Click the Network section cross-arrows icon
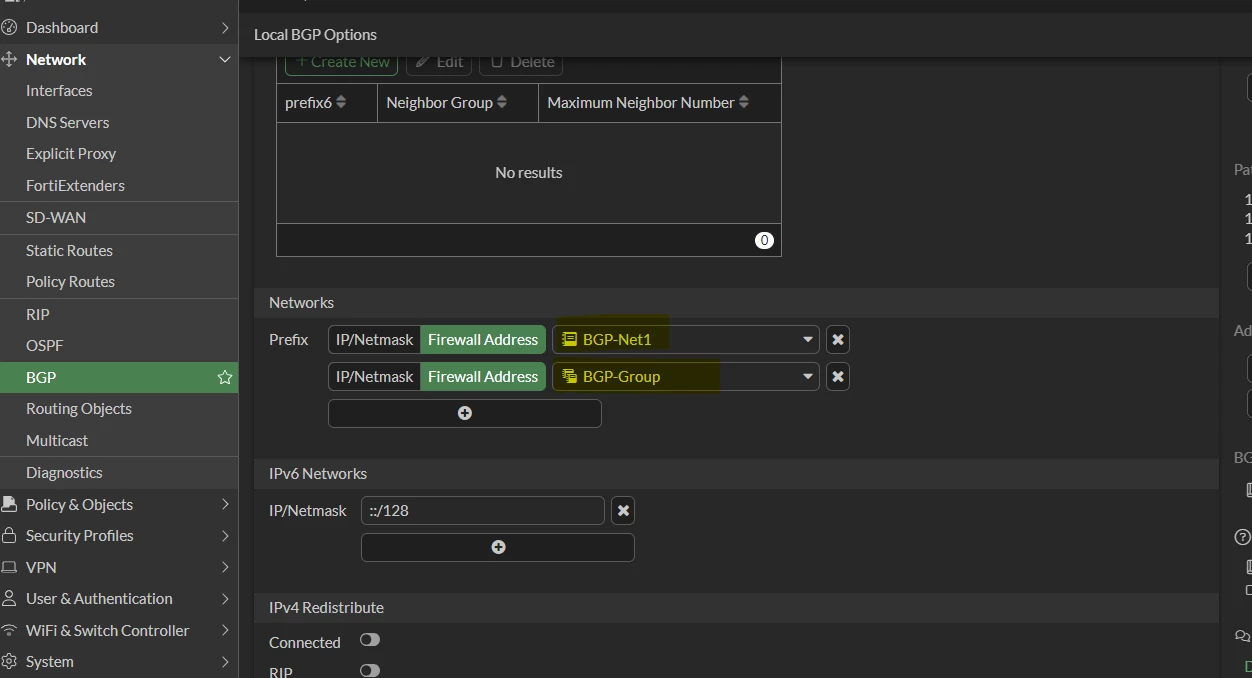 click(9, 59)
